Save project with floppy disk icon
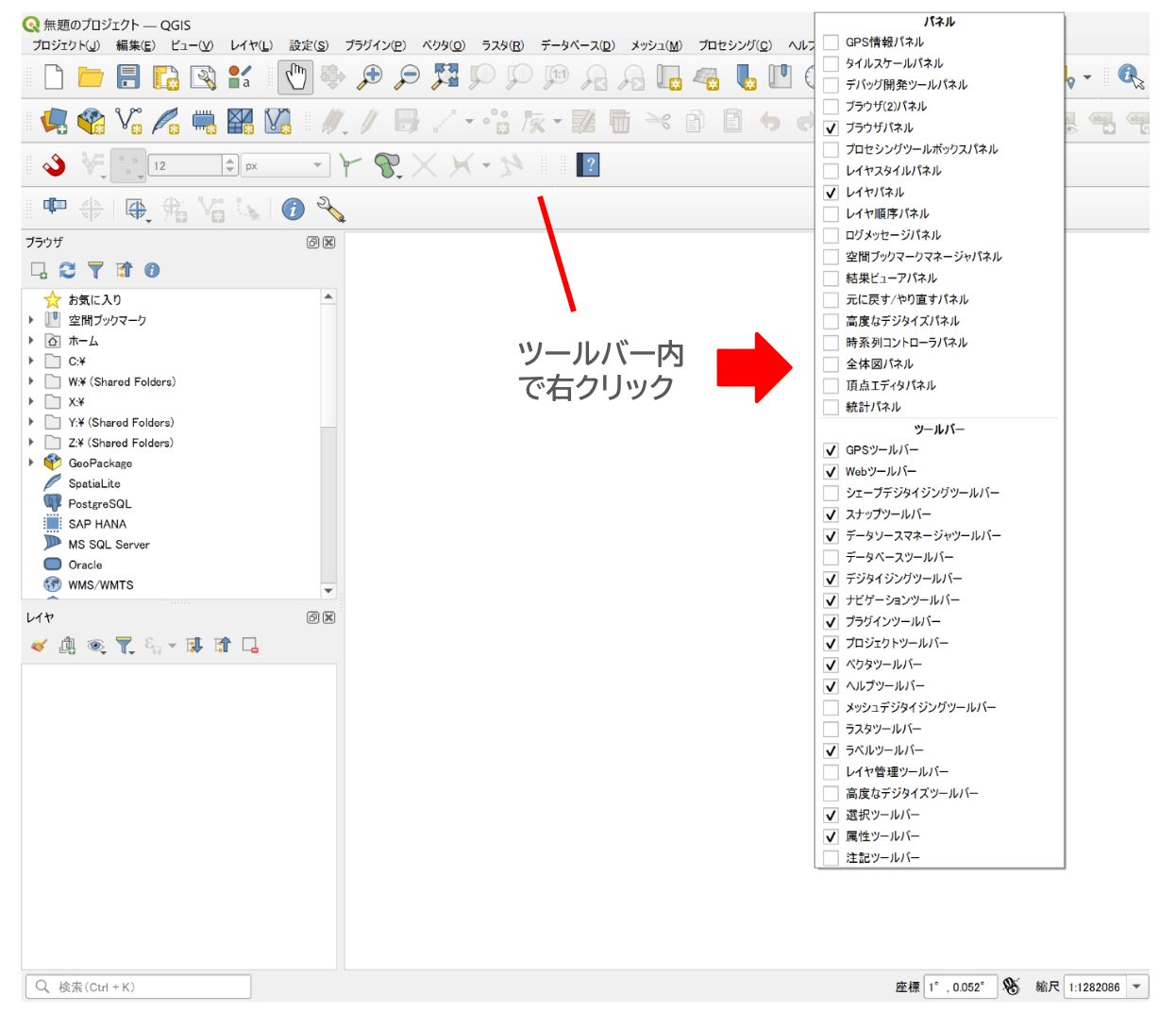Image resolution: width=1176 pixels, height=1012 pixels. click(x=128, y=76)
